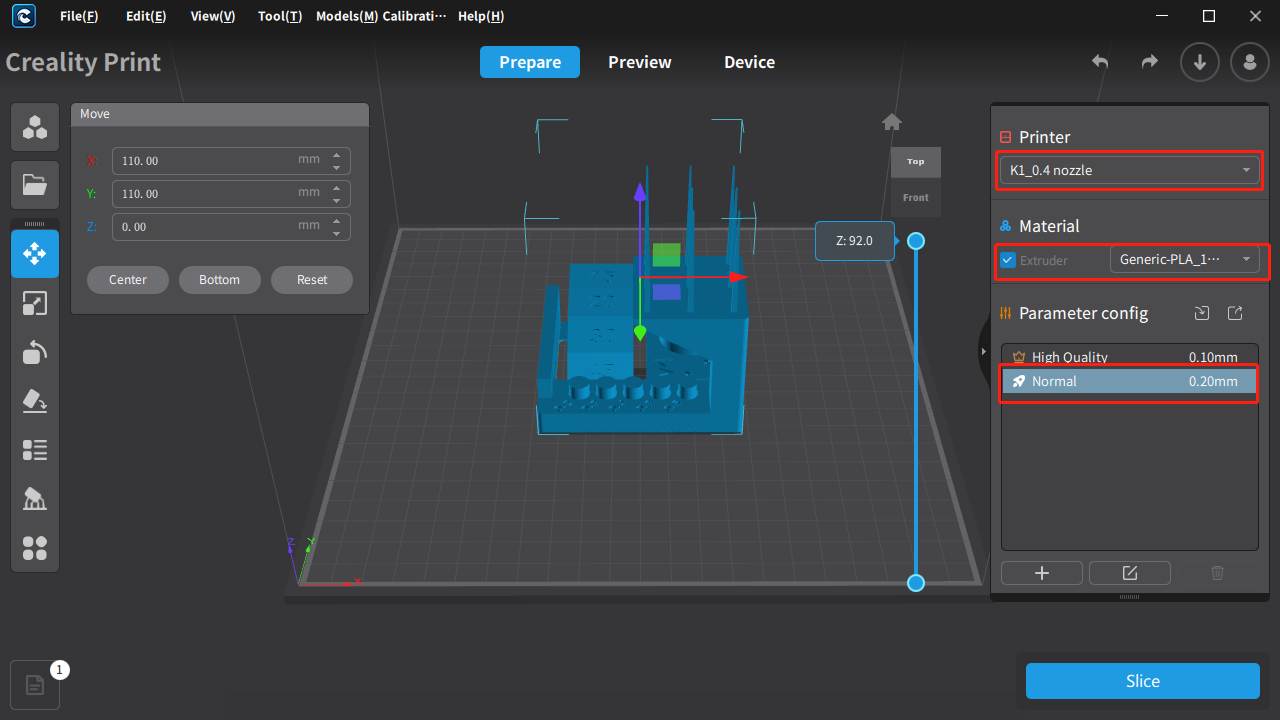Open the user account profile icon
Viewport: 1280px width, 720px height.
point(1250,62)
